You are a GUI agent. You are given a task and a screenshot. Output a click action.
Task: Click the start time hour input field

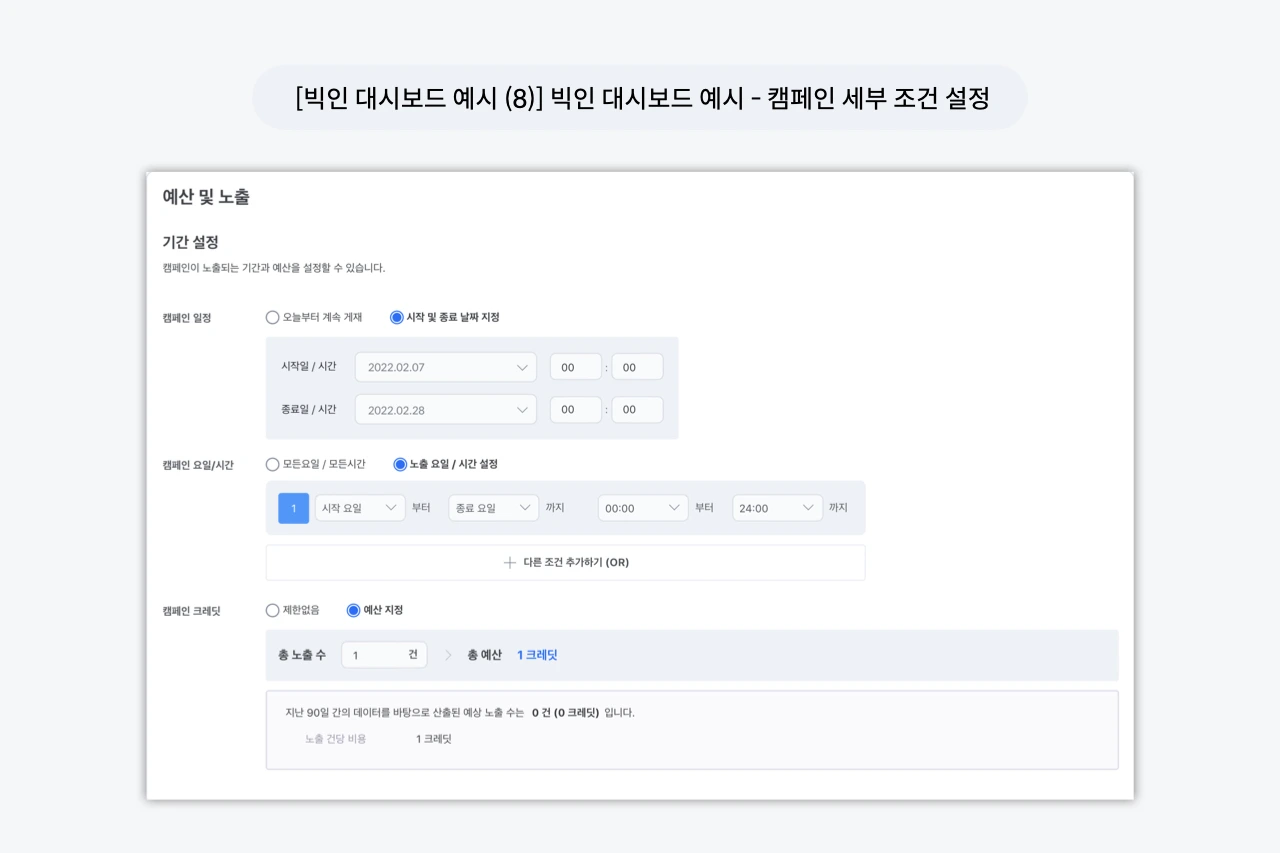coord(575,367)
